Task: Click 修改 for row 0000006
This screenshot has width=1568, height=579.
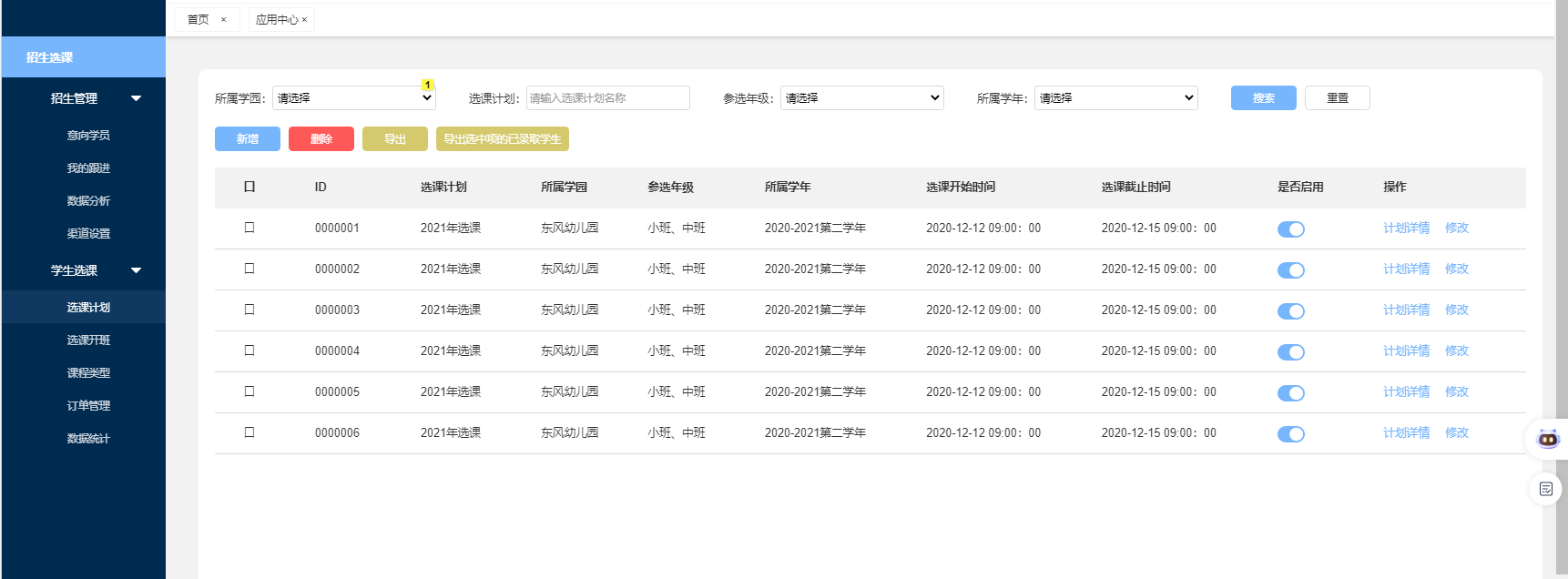Action: [1457, 432]
